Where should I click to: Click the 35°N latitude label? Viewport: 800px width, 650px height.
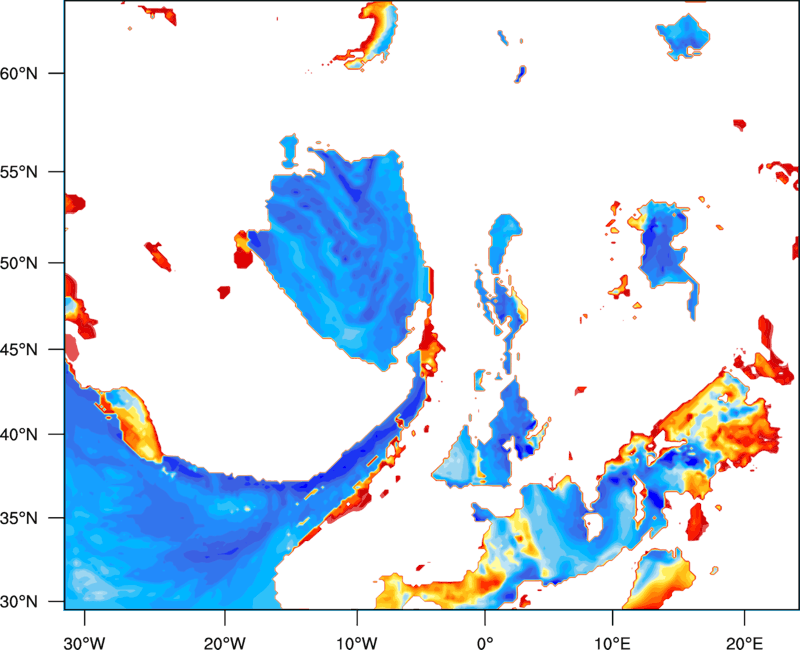(x=19, y=518)
